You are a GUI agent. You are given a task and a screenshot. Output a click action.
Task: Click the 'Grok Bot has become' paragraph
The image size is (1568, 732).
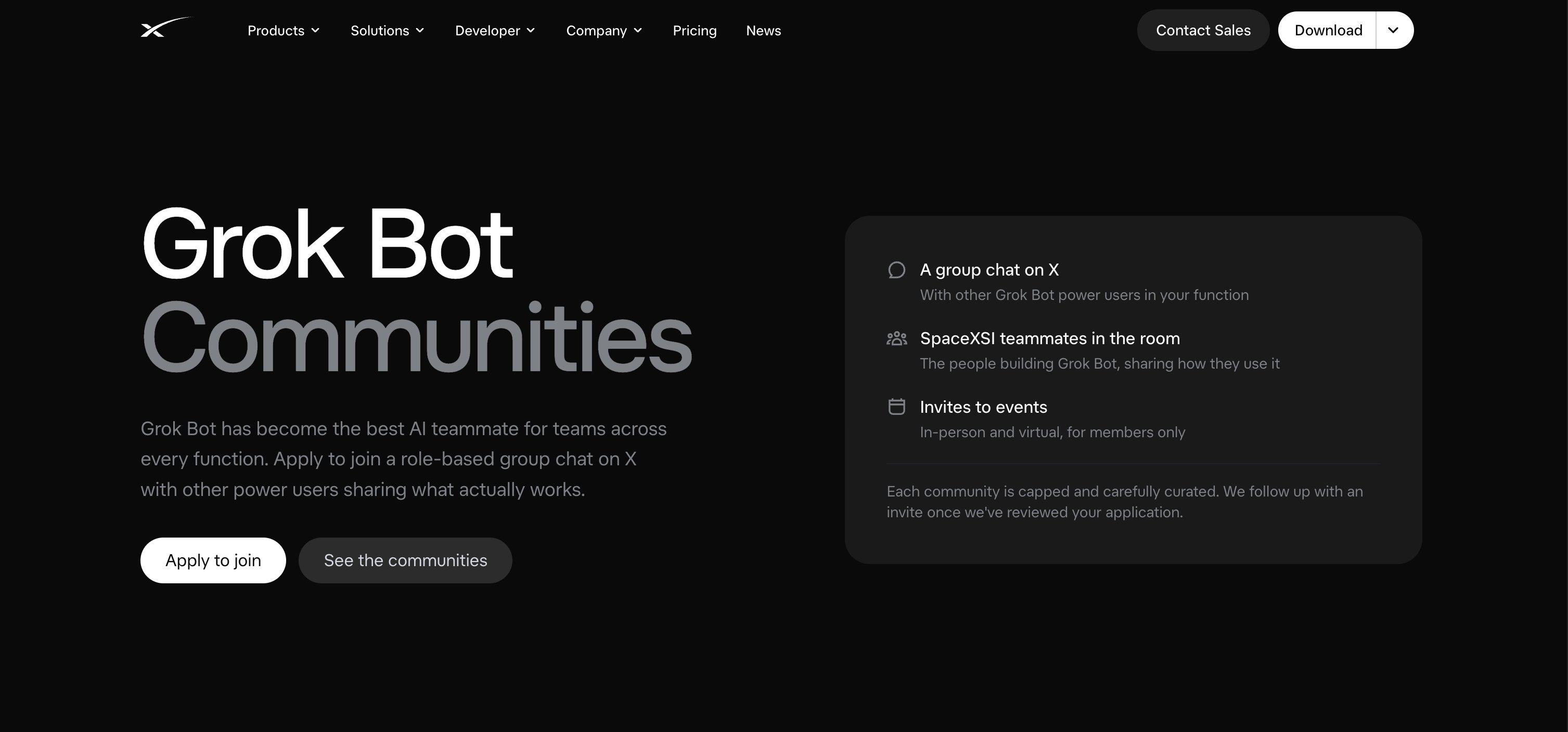coord(404,459)
